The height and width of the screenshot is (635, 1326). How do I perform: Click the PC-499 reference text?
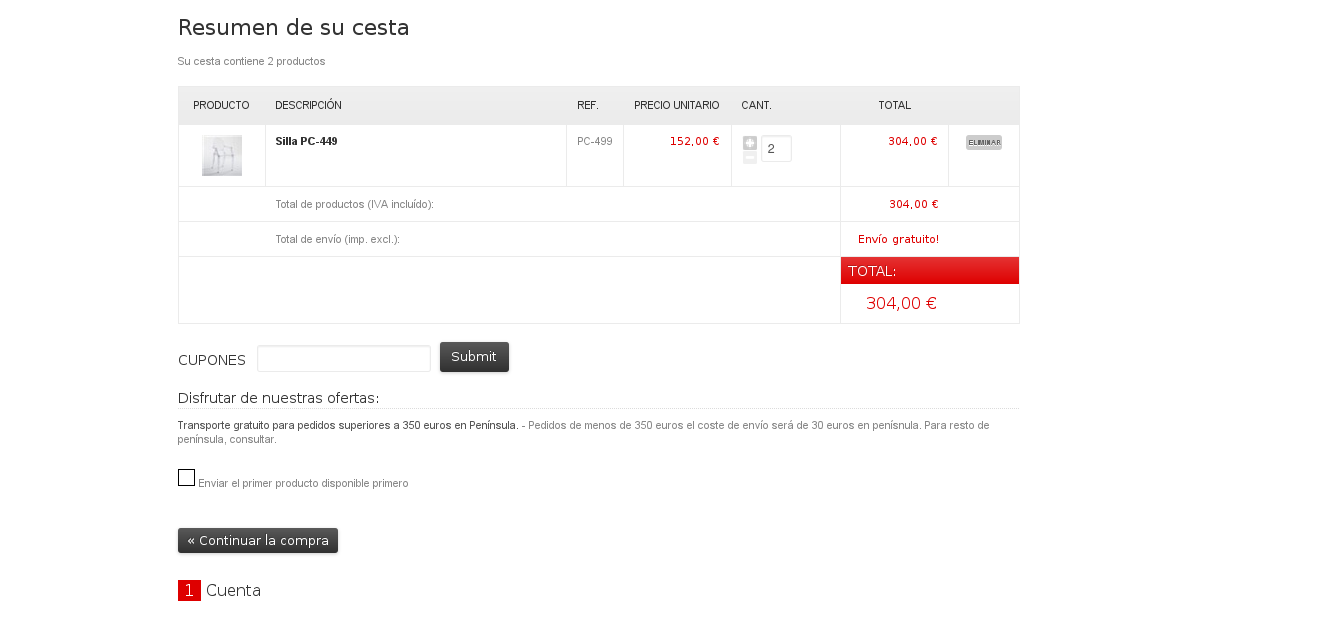pos(594,141)
